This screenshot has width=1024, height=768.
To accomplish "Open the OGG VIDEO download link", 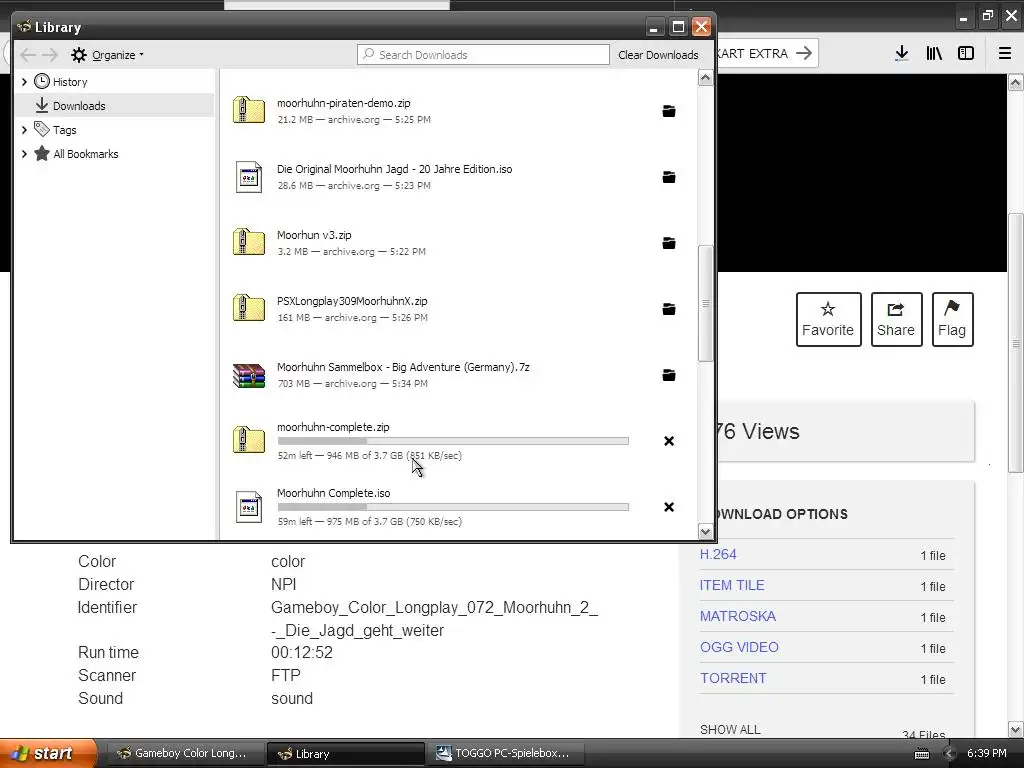I will (739, 647).
